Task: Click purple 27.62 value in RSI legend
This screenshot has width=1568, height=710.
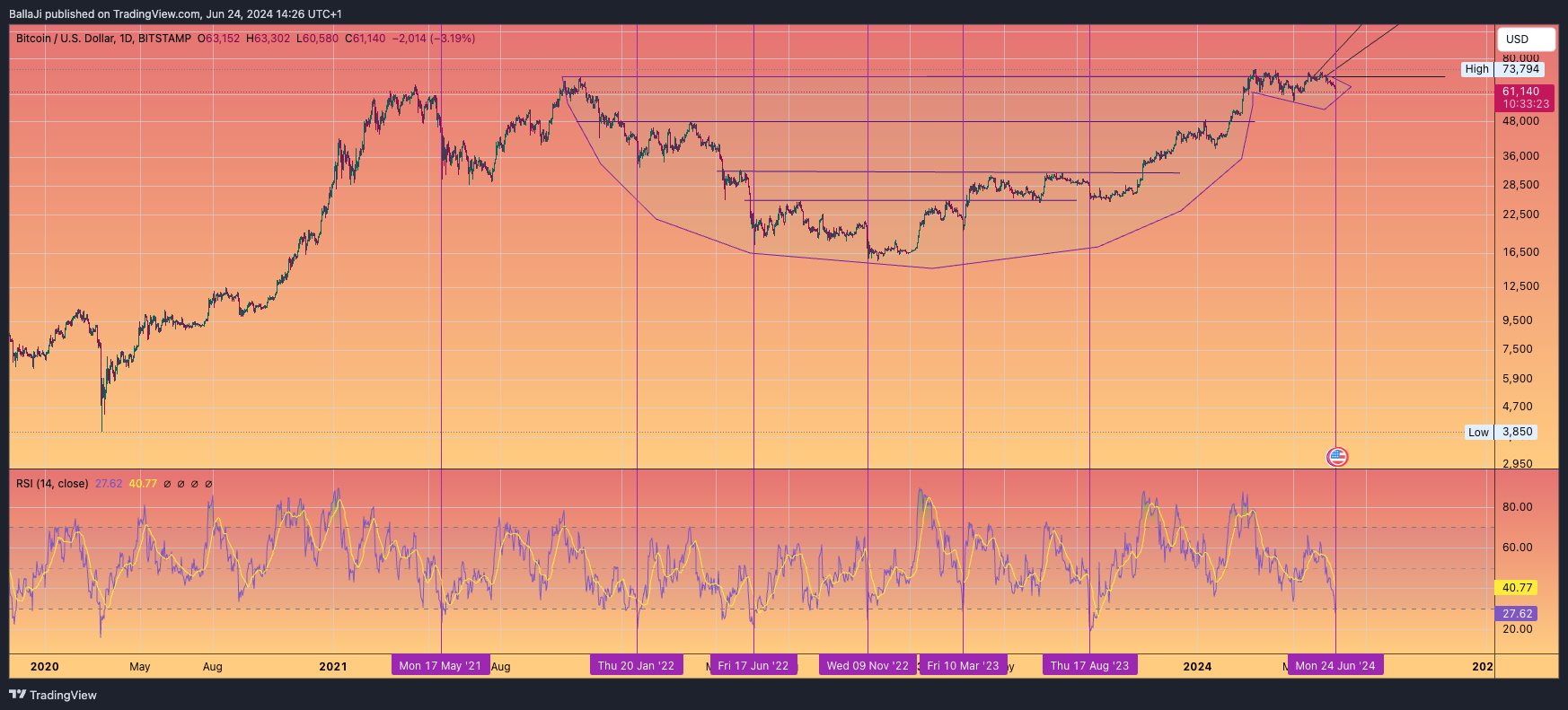Action: pos(109,484)
